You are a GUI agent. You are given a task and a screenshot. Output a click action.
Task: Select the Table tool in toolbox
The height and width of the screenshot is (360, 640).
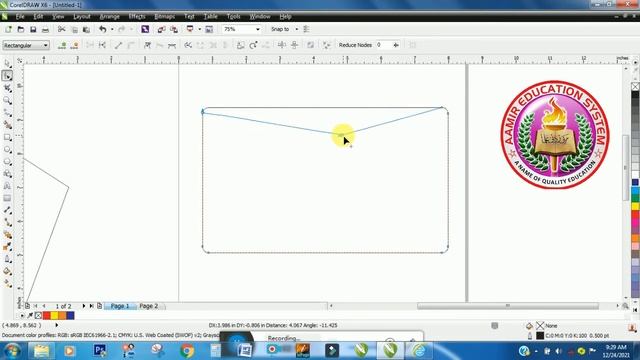click(x=7, y=198)
